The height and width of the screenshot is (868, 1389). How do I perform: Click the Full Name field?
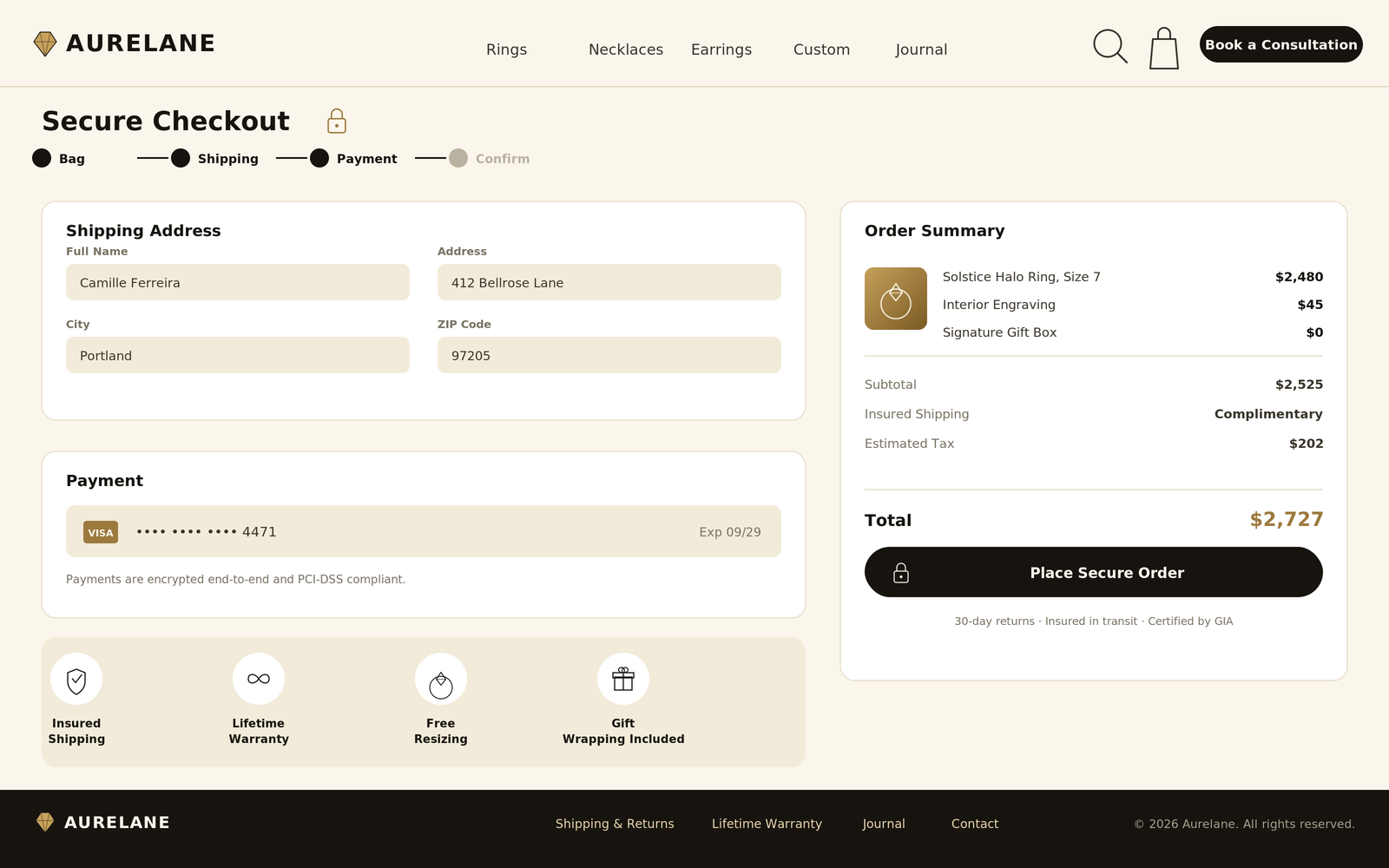pos(238,282)
